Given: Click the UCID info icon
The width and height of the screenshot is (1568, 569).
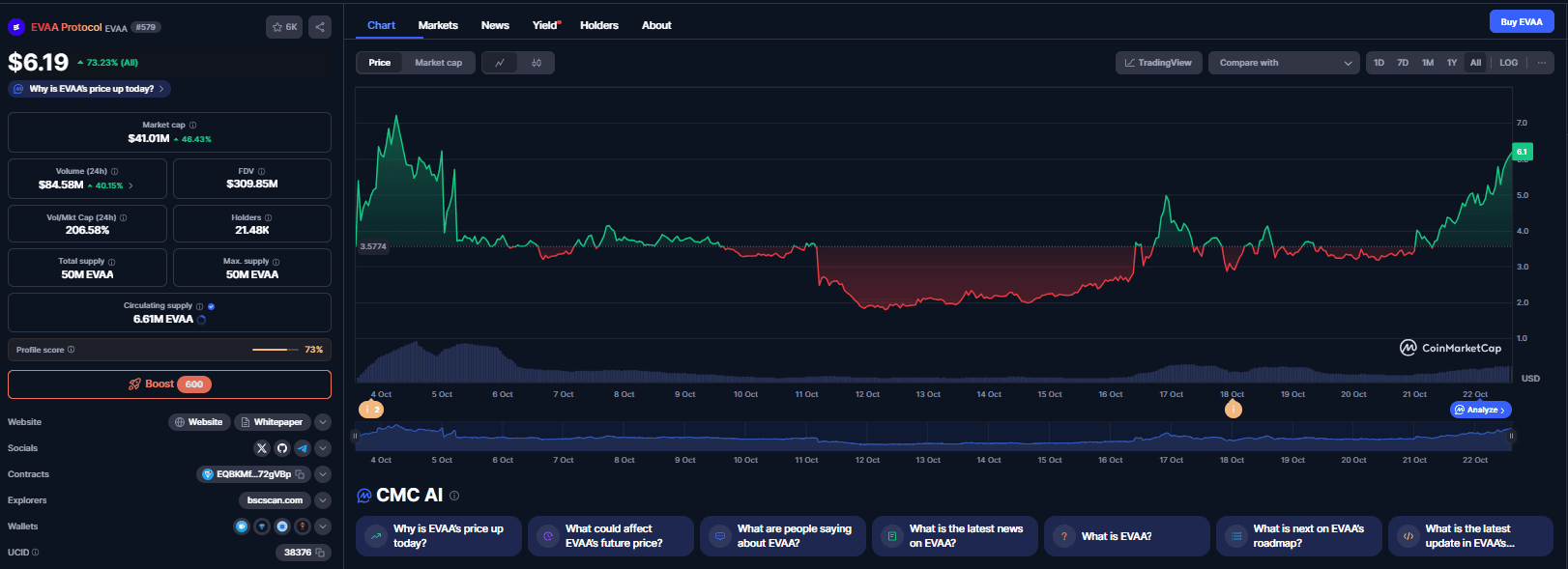Looking at the screenshot, I should coord(36,553).
